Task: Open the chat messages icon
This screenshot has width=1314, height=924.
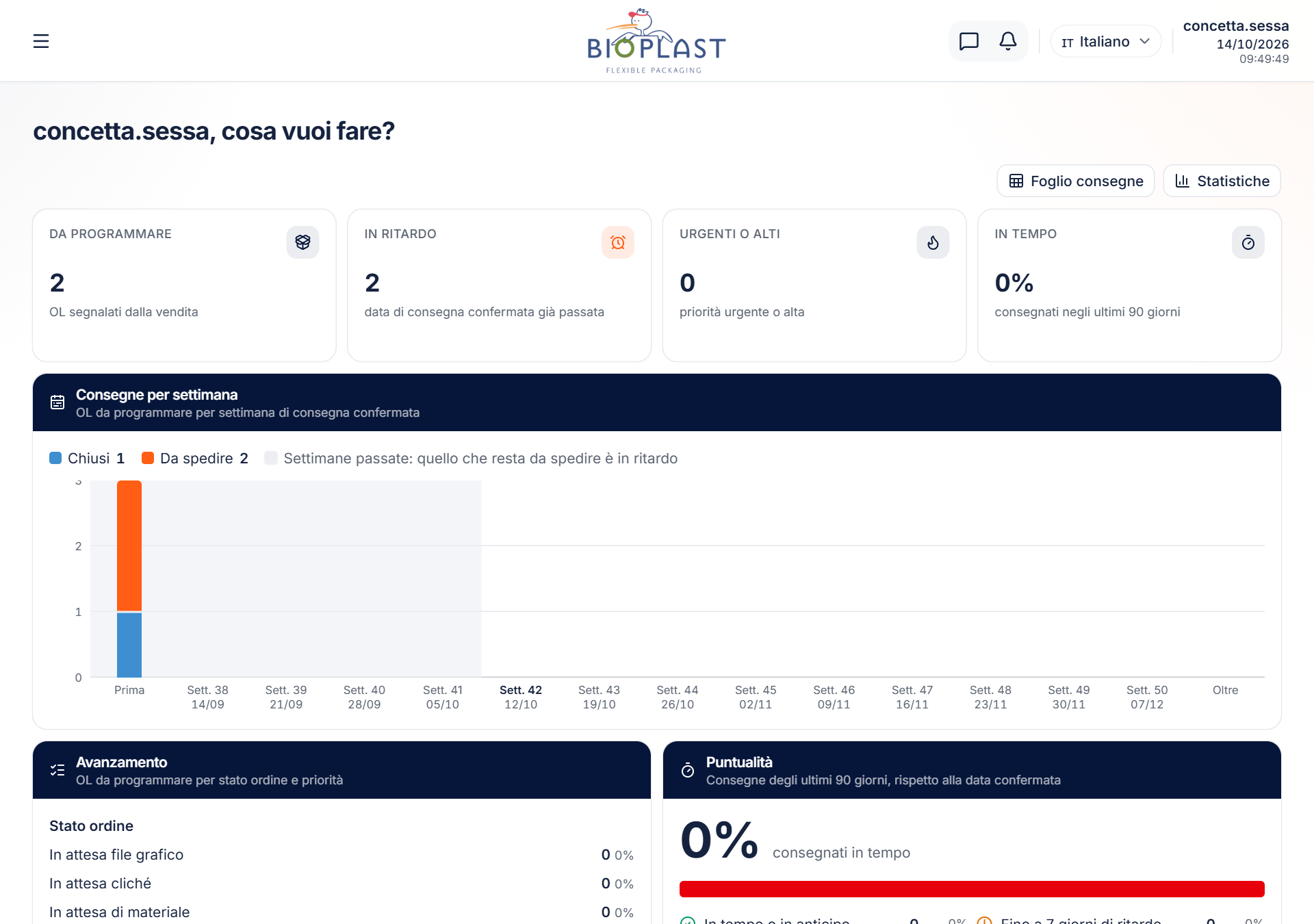Action: pos(968,41)
